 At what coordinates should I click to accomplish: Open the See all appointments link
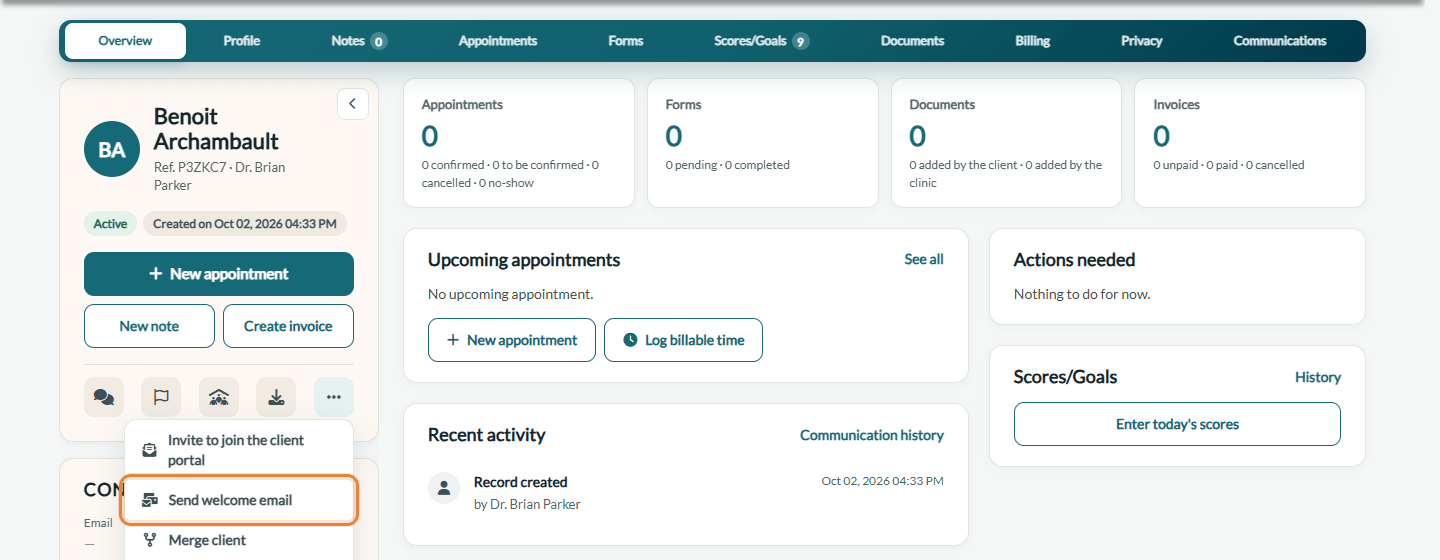[924, 259]
